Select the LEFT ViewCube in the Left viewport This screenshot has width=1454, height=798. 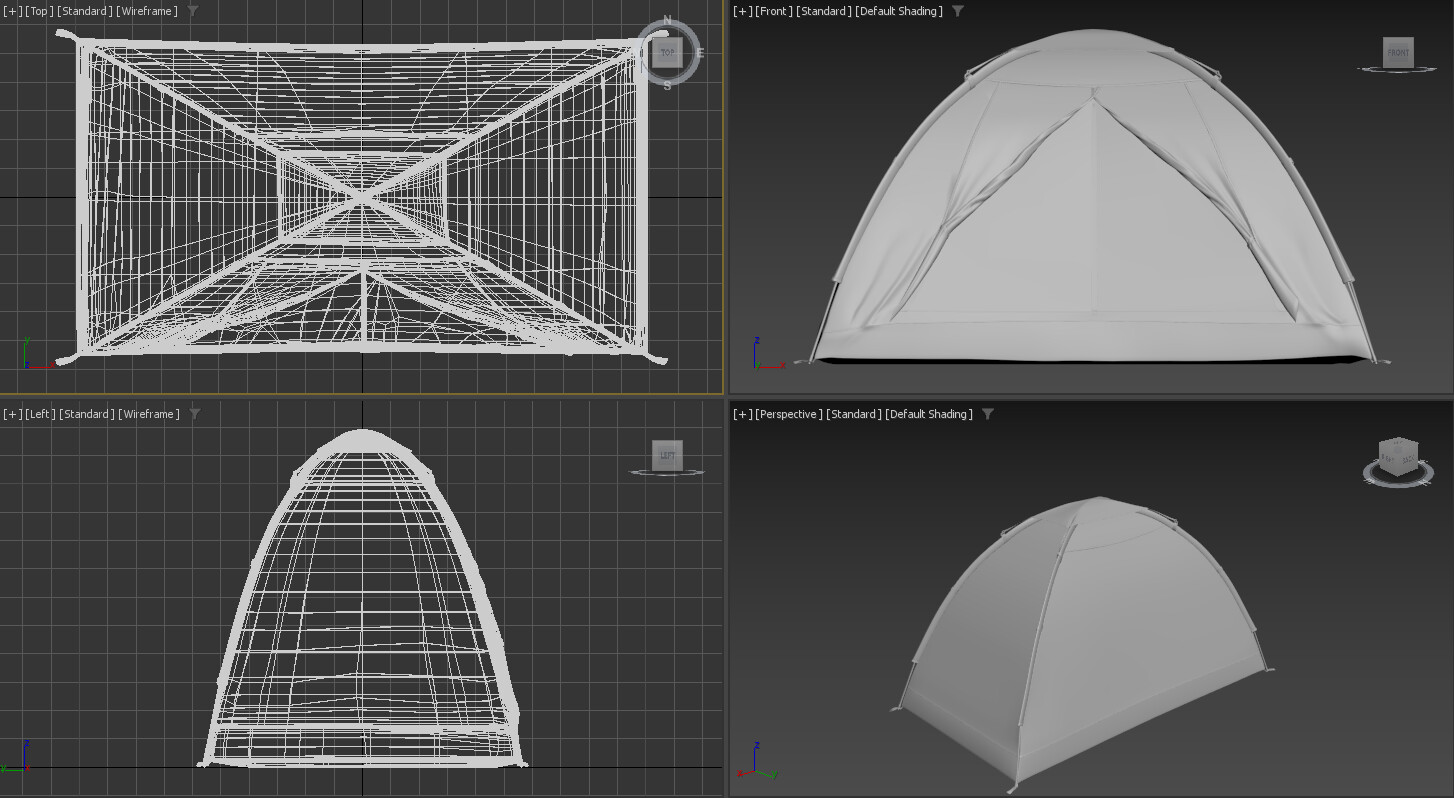click(667, 456)
